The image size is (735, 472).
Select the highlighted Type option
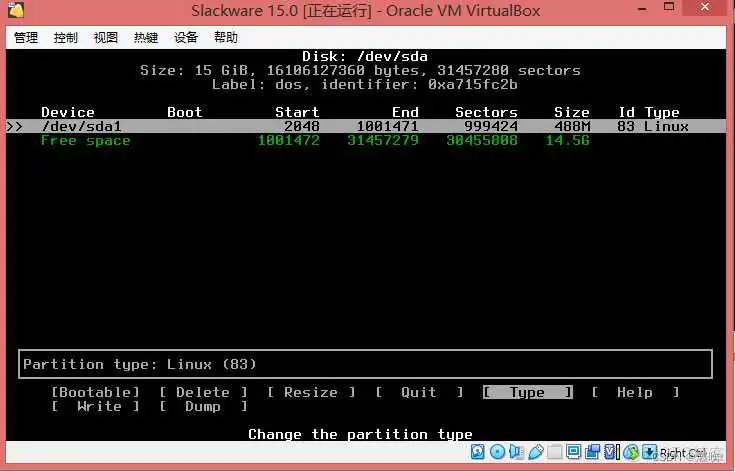click(x=527, y=392)
